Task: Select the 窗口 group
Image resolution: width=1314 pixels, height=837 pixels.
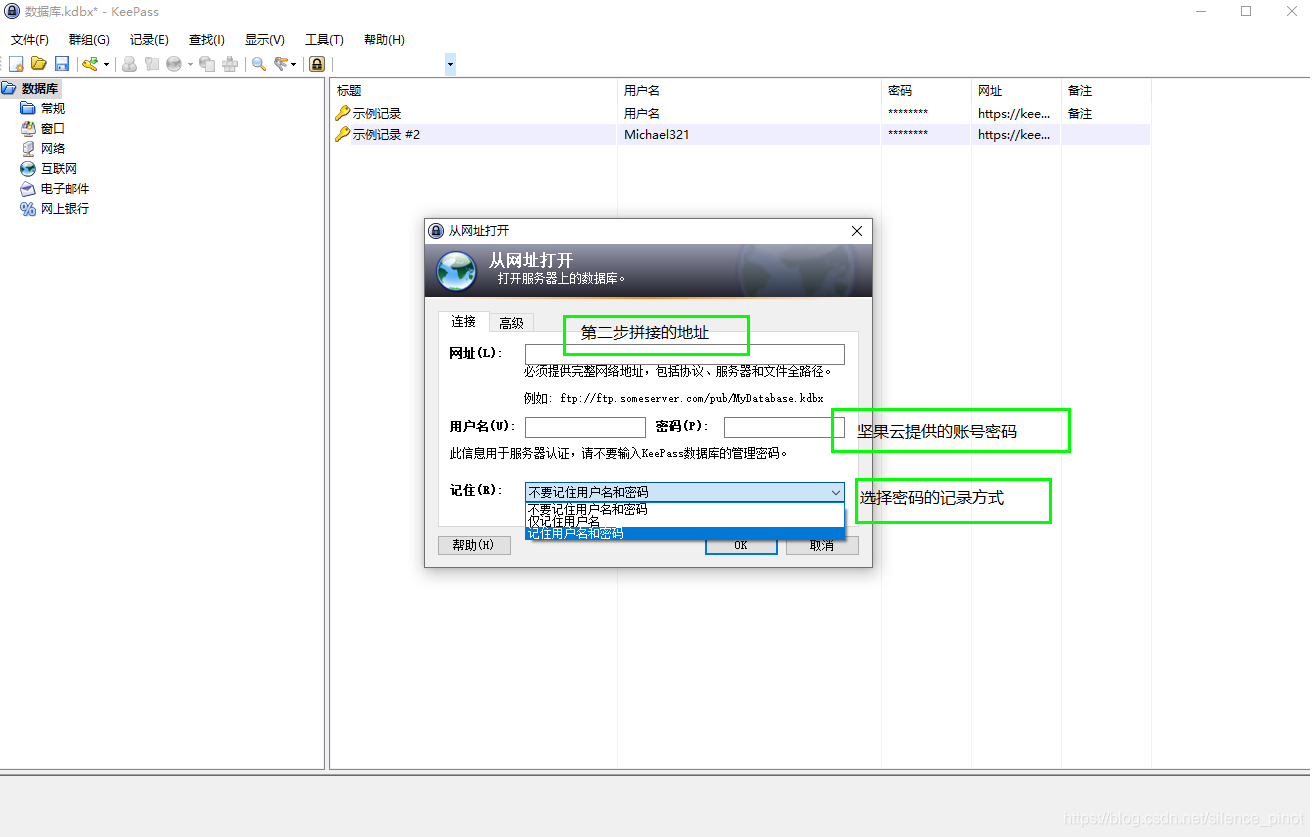Action: 53,128
